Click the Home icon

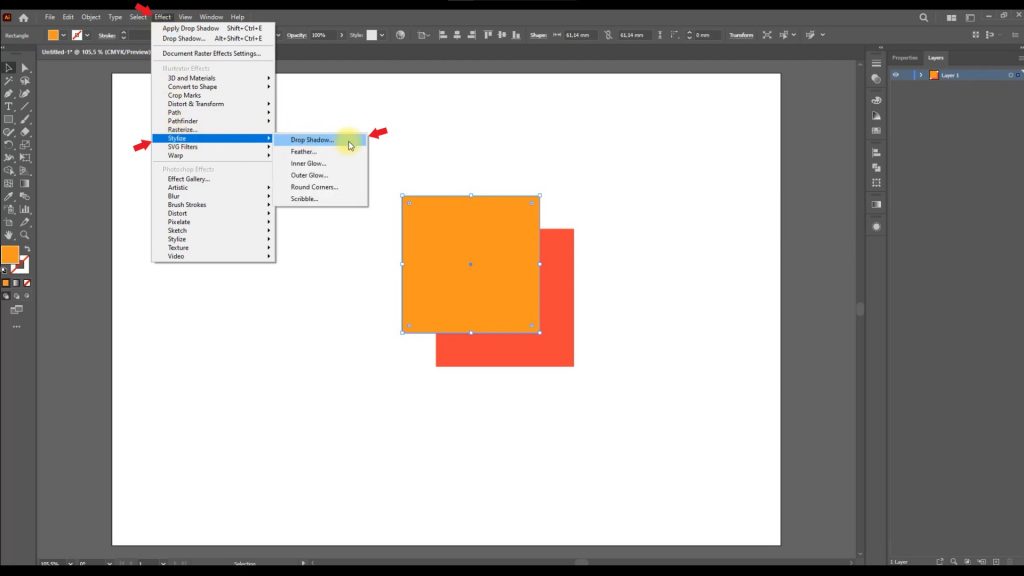pos(24,18)
